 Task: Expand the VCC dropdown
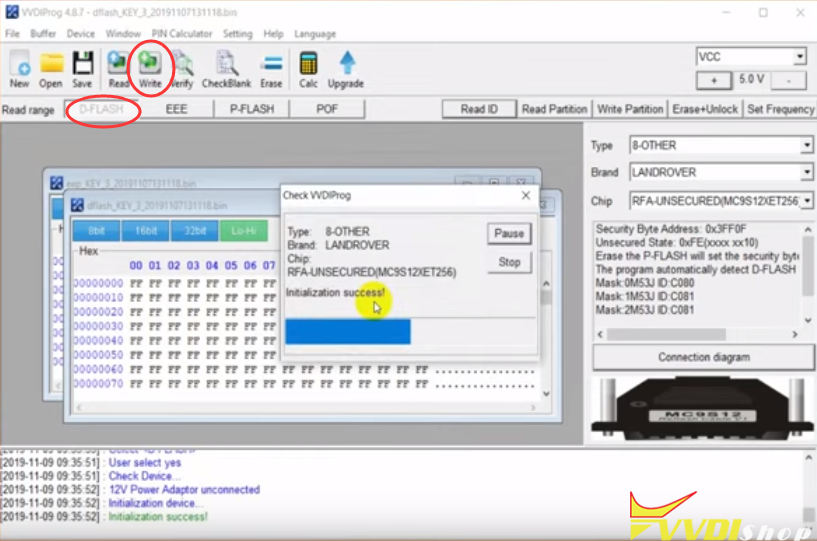point(799,56)
